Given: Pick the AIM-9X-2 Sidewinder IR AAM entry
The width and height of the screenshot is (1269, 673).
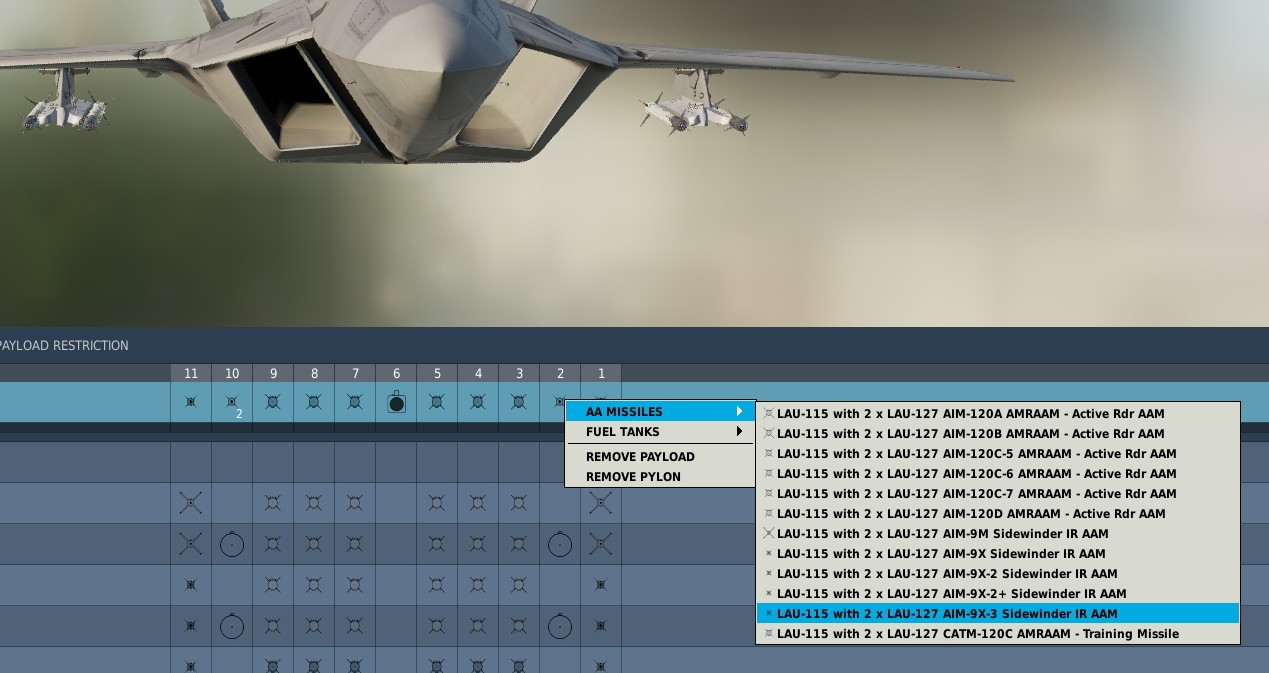Looking at the screenshot, I should click(x=997, y=574).
